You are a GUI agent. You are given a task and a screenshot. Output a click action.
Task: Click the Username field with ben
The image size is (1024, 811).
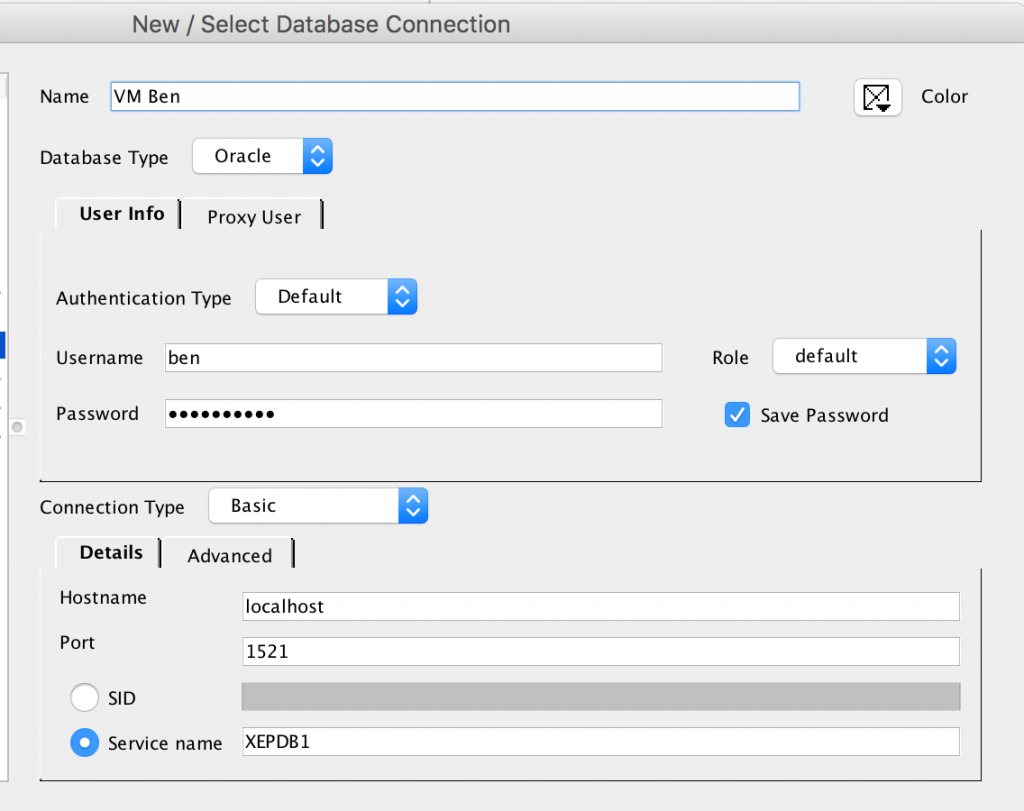click(413, 358)
